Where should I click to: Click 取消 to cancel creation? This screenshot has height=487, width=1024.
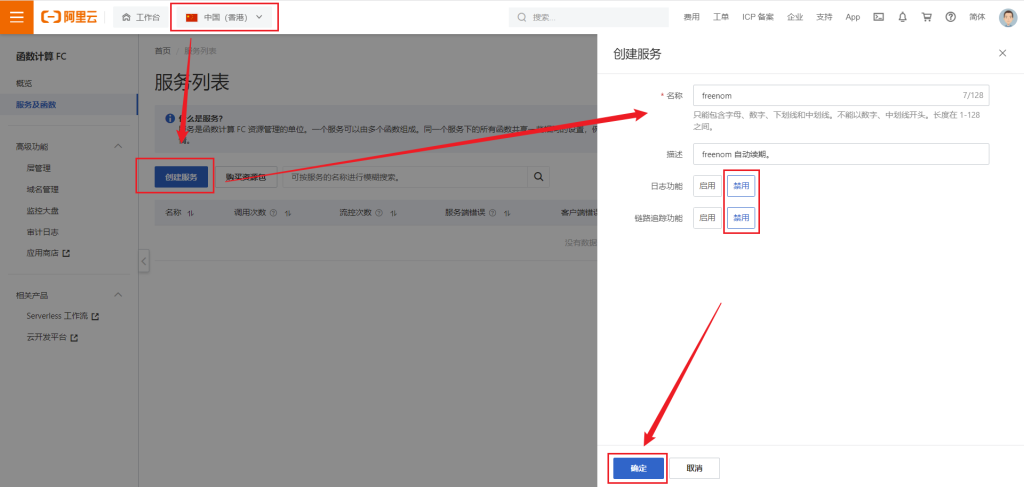click(x=695, y=469)
